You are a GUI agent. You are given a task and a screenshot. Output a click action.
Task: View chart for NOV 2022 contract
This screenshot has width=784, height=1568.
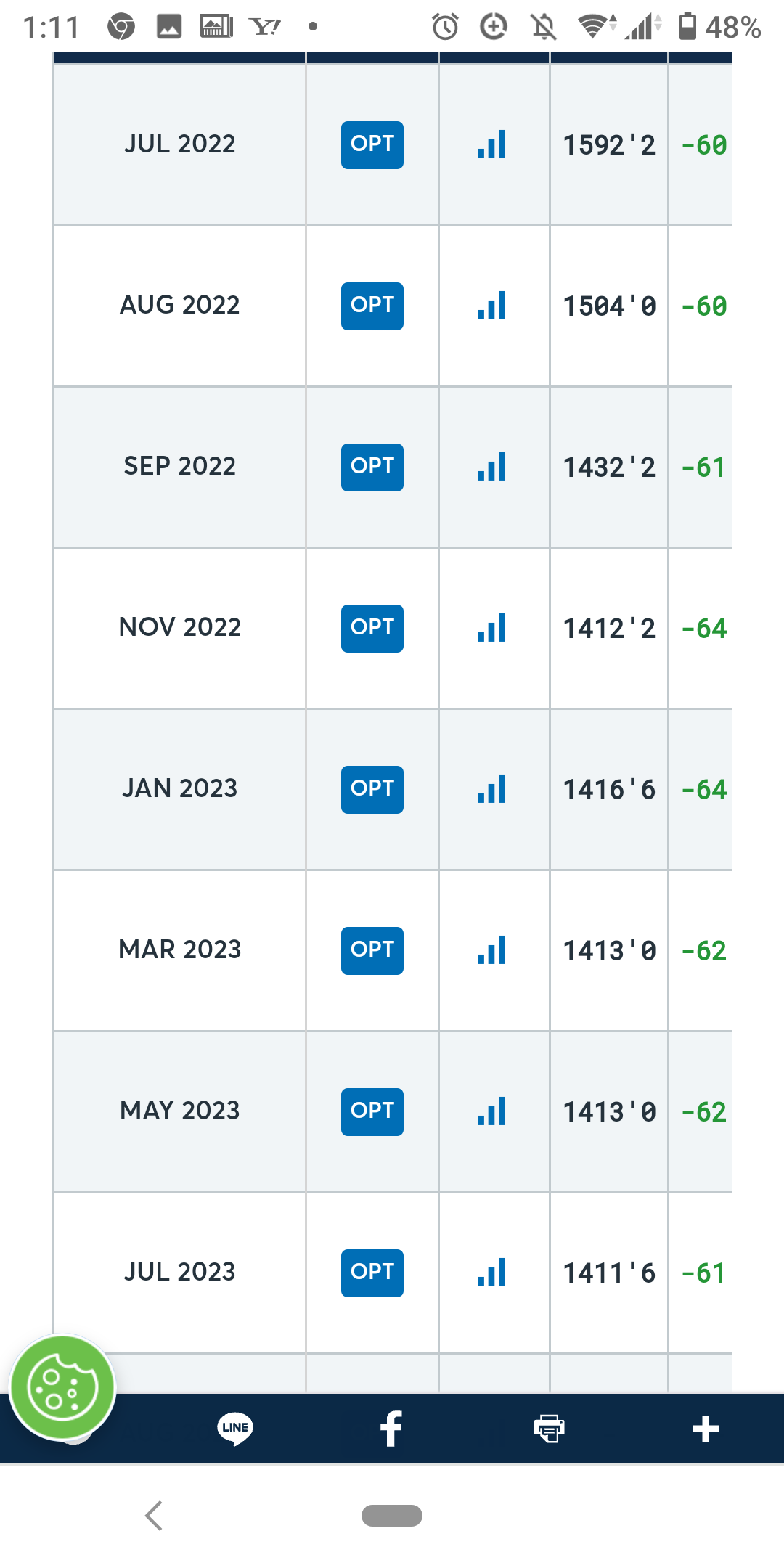point(491,628)
